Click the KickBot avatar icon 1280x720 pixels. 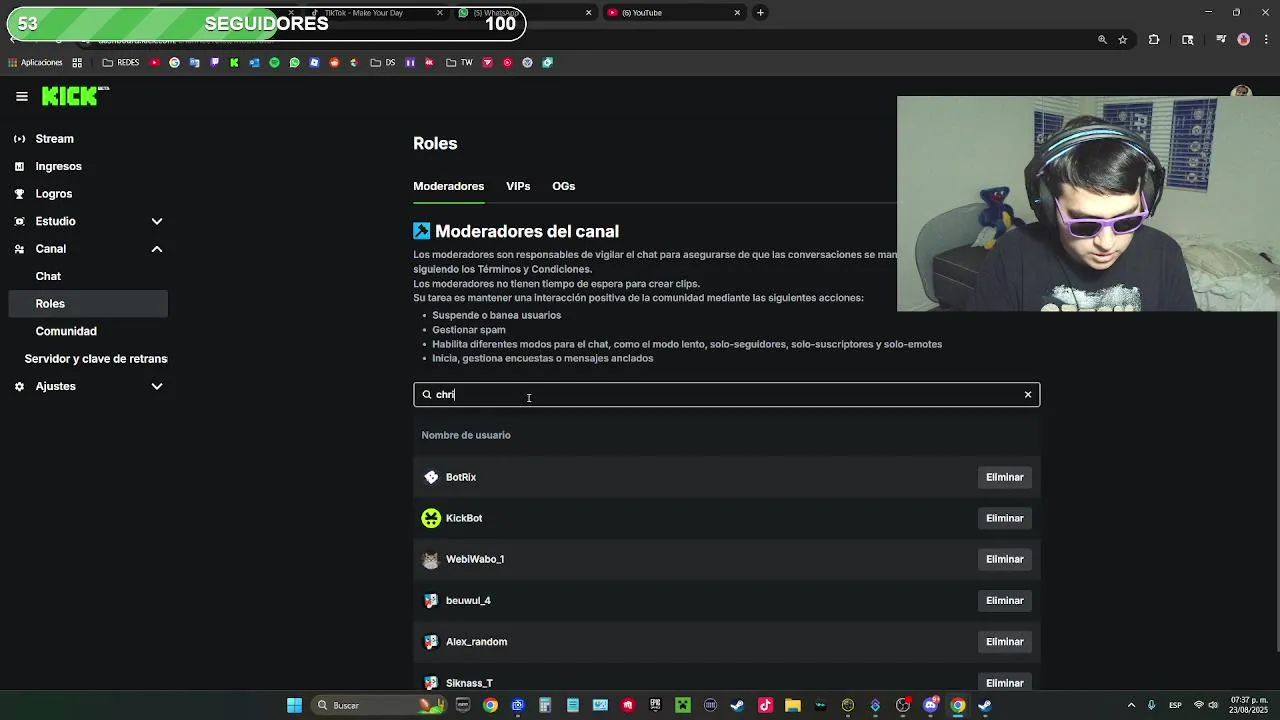coord(431,518)
